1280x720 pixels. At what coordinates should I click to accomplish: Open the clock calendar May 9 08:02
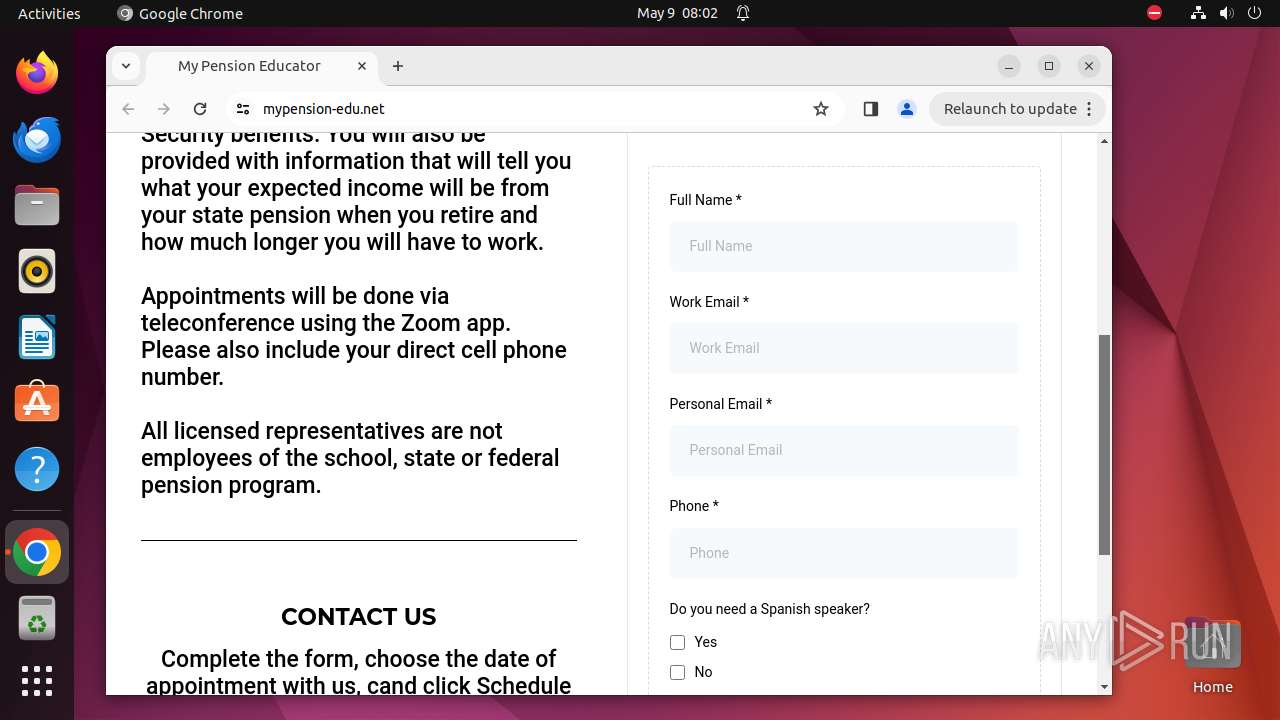(677, 13)
